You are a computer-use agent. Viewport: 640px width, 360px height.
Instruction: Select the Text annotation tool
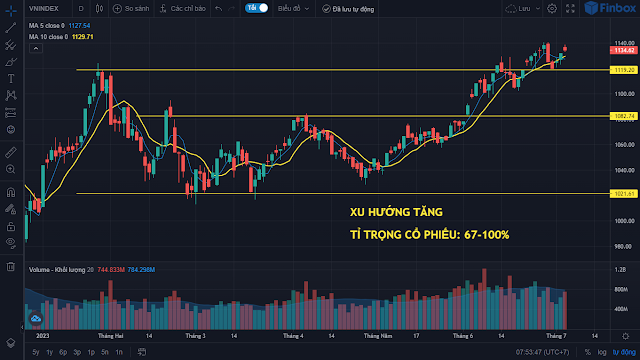[x=11, y=78]
